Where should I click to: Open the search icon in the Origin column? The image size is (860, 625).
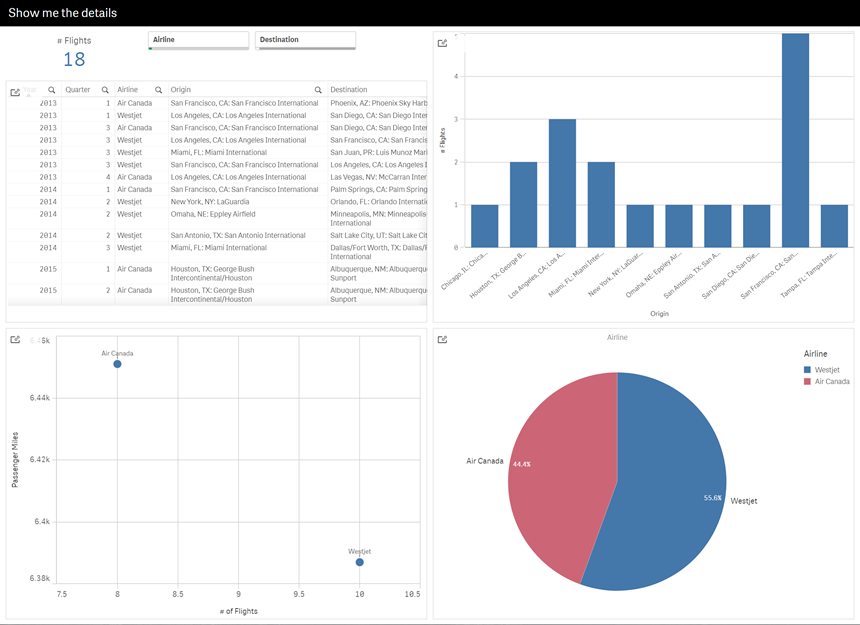(318, 89)
